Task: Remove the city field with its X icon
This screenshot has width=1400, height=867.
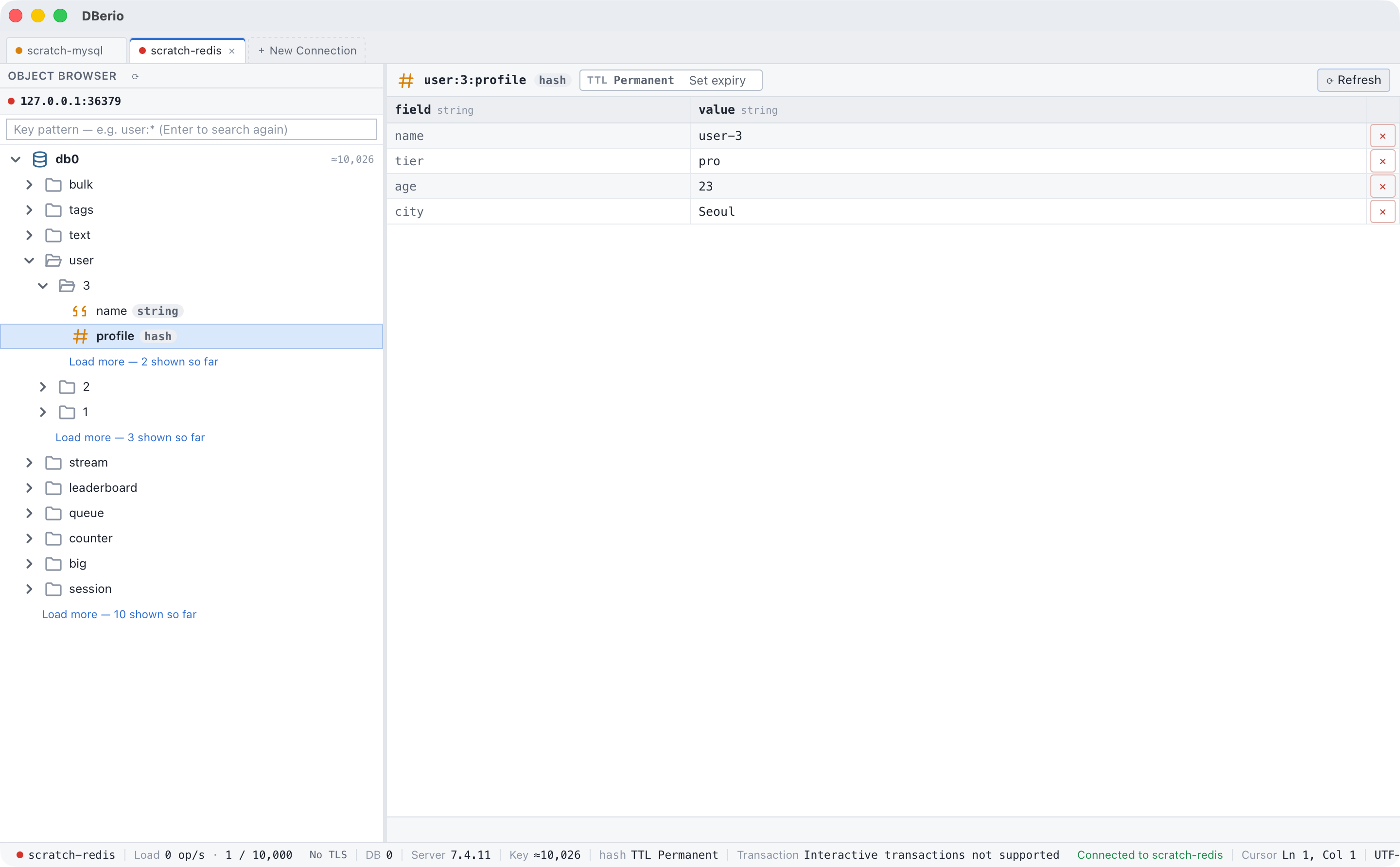Action: [x=1382, y=211]
